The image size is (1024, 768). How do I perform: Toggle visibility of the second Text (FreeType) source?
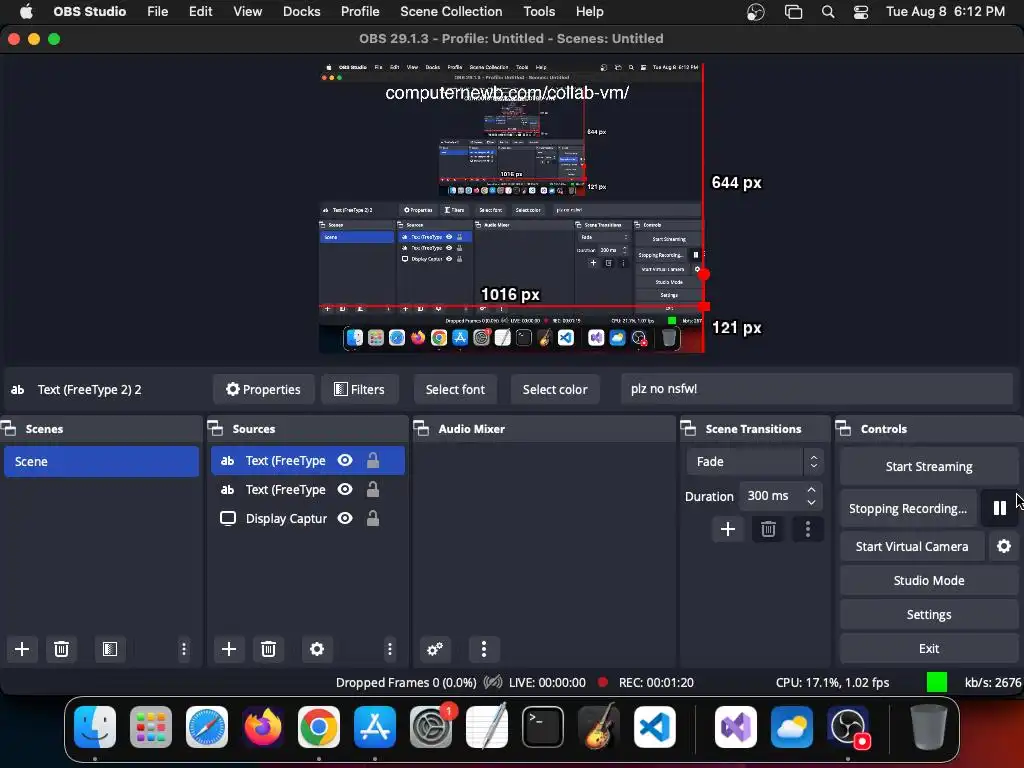point(345,489)
